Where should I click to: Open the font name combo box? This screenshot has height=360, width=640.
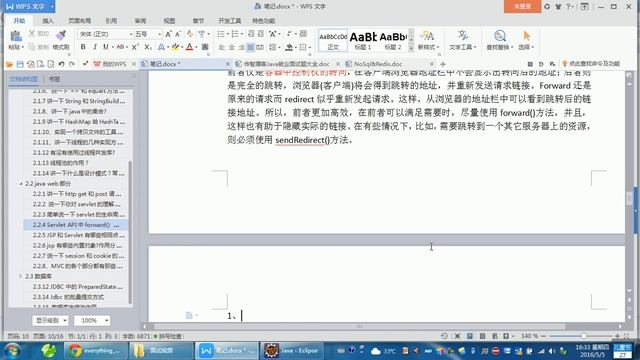(x=106, y=34)
